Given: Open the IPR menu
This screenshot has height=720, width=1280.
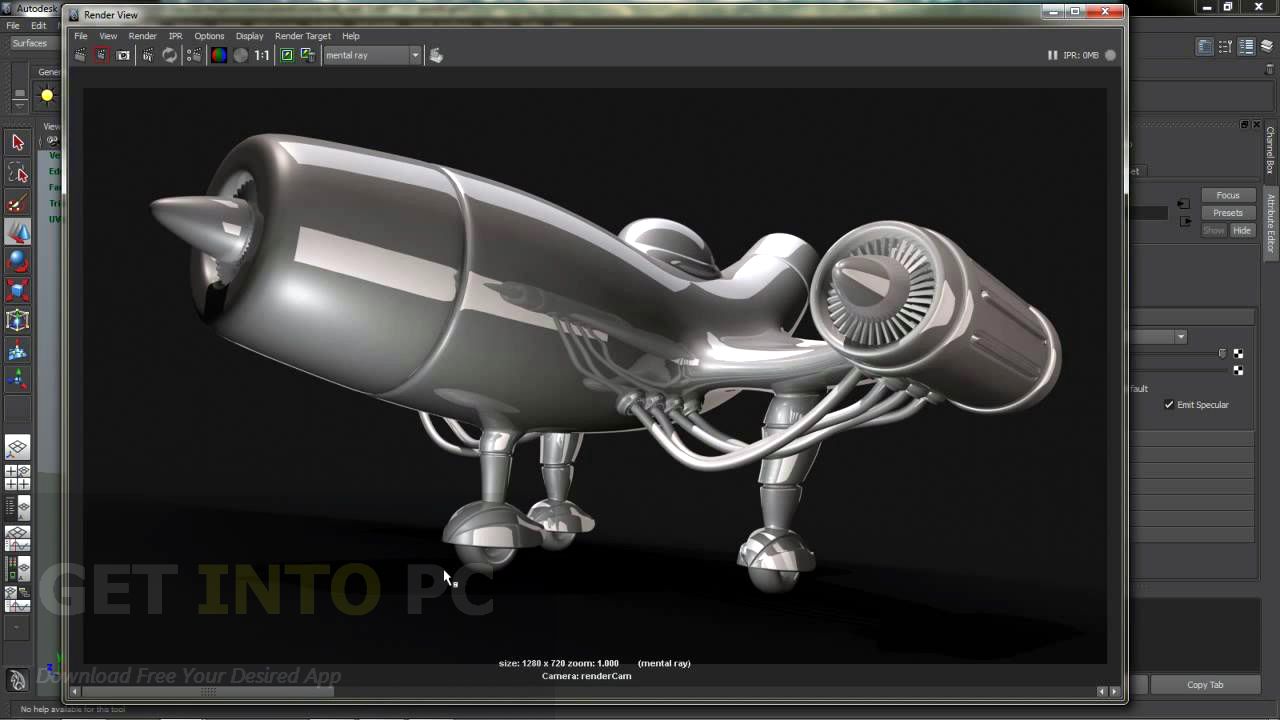Looking at the screenshot, I should point(175,36).
